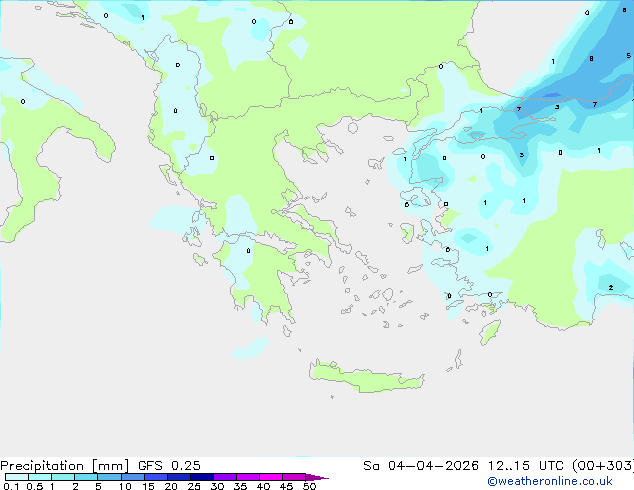The width and height of the screenshot is (634, 490).
Task: Pick the 2–5 mm legend color swatch
Action: tap(86, 477)
